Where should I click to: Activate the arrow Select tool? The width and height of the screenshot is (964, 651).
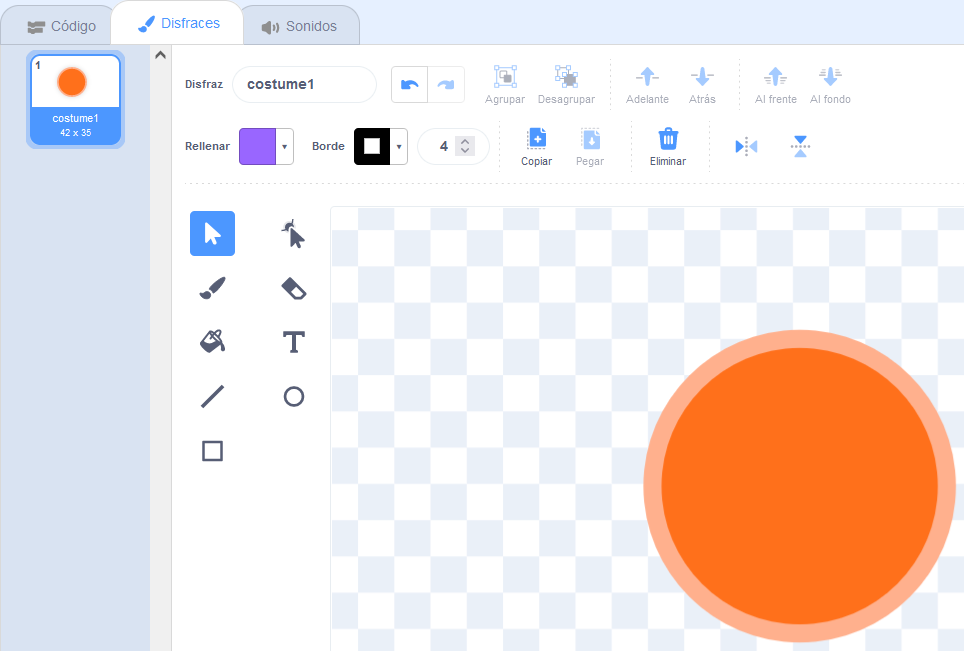[212, 234]
